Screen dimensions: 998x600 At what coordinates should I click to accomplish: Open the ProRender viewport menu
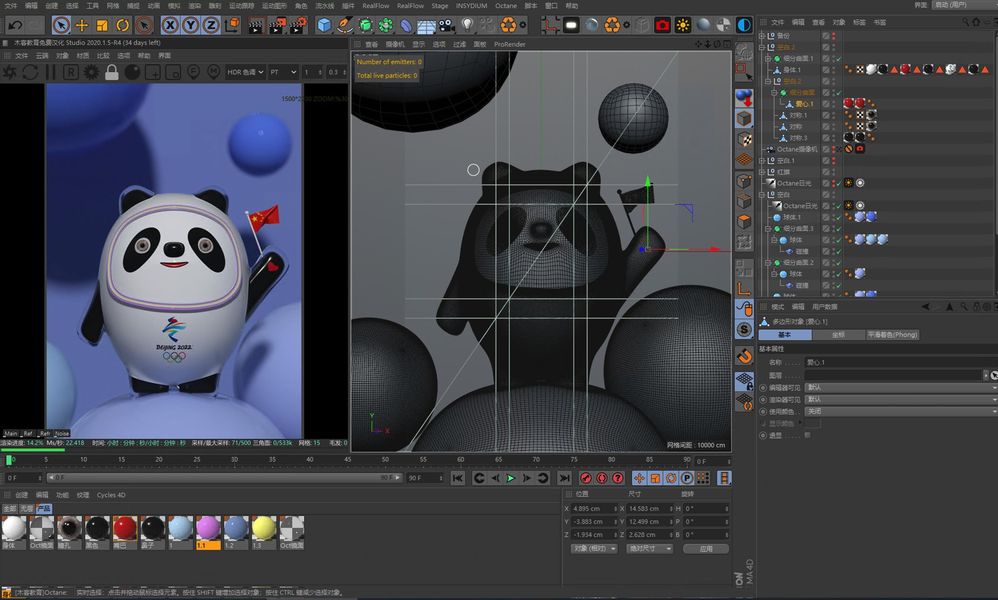pyautogui.click(x=510, y=44)
